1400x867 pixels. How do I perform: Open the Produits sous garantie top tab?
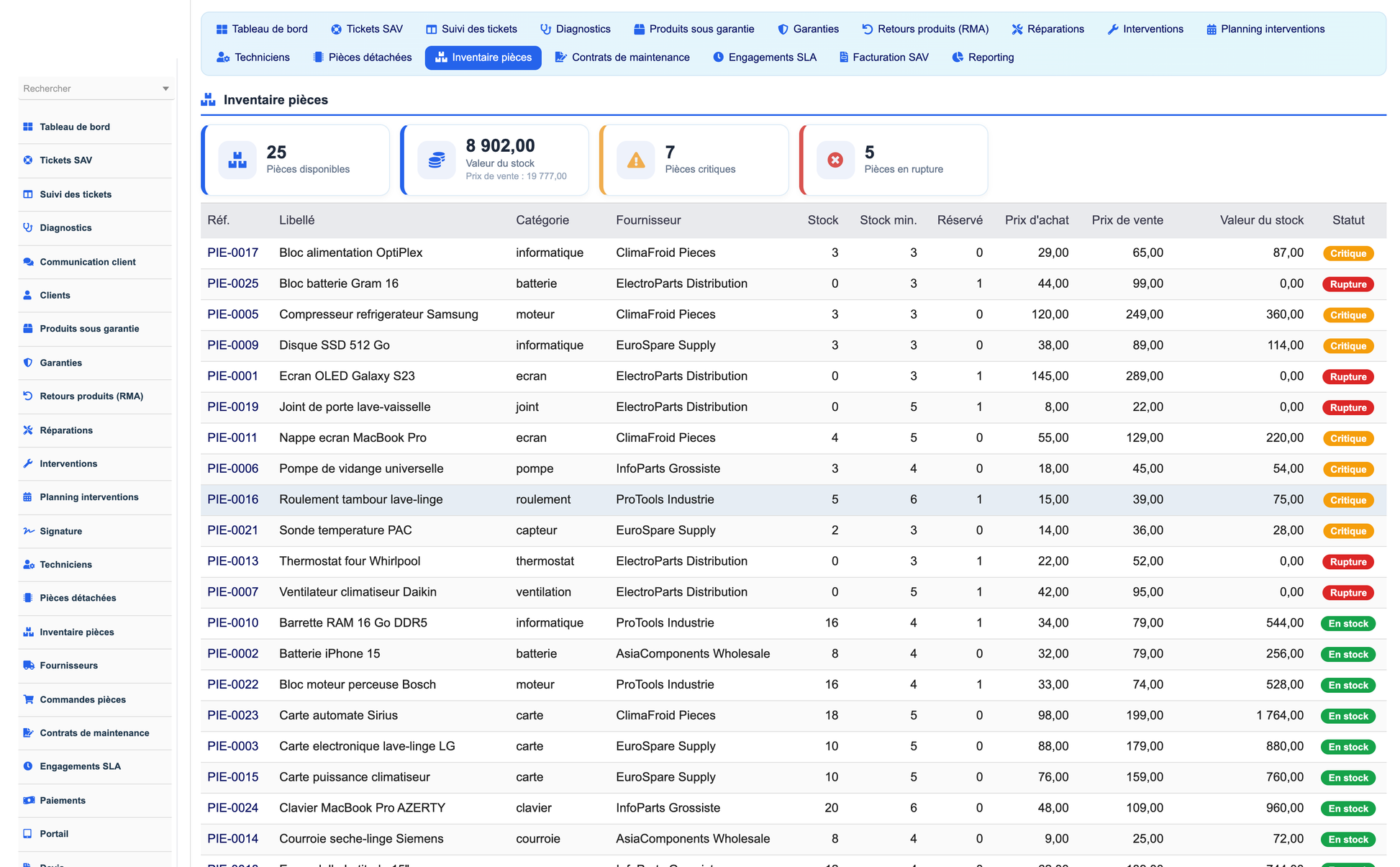(694, 29)
